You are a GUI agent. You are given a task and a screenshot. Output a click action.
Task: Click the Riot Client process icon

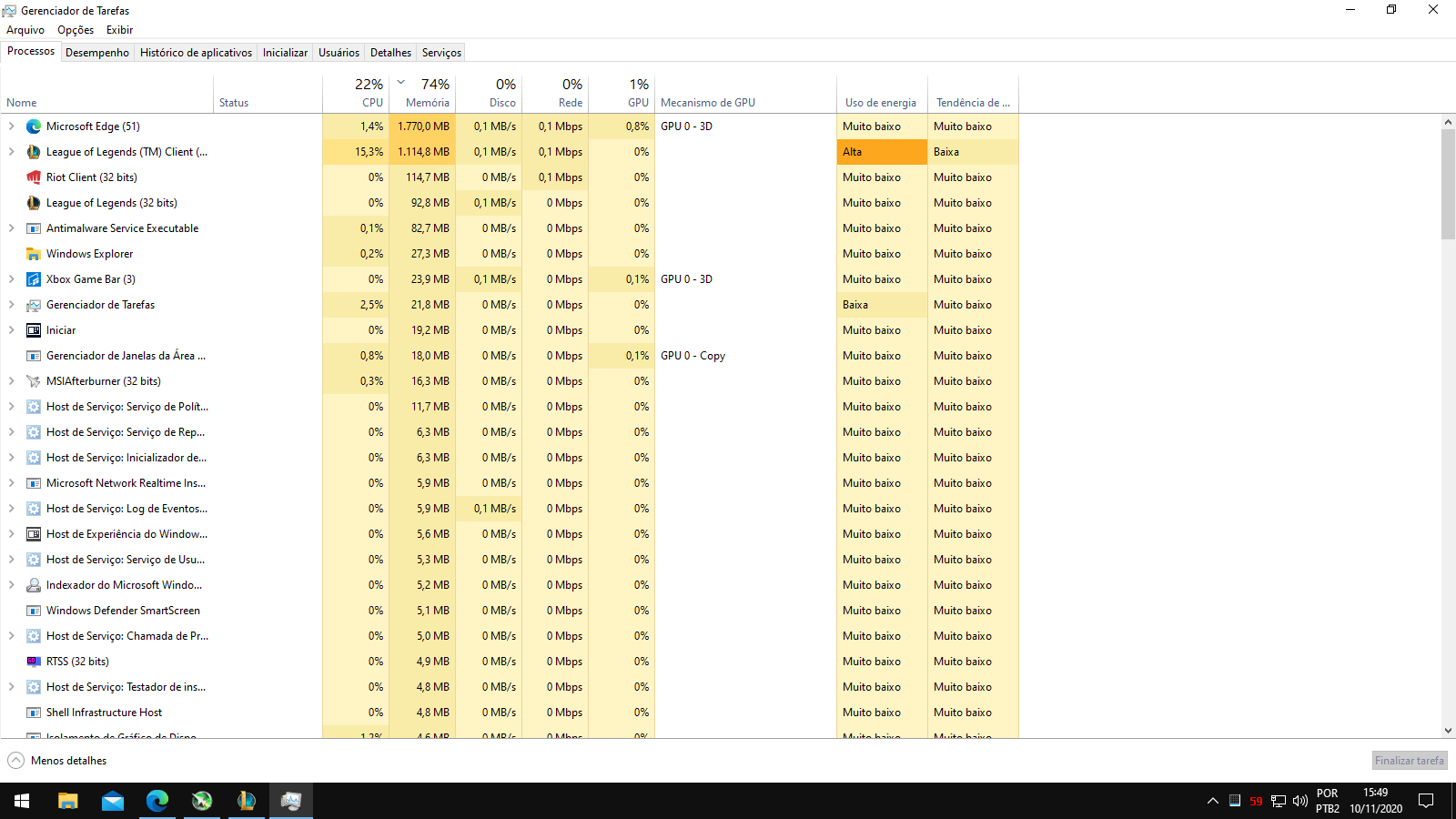coord(34,177)
